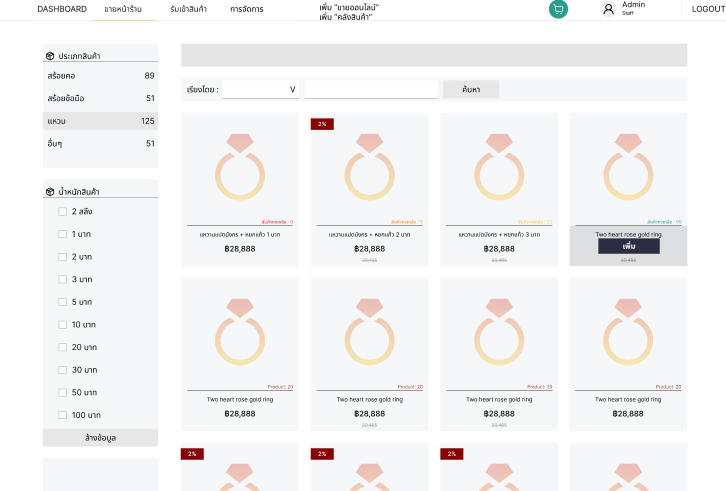Enable the 5 บาท weight checkbox

tap(62, 302)
